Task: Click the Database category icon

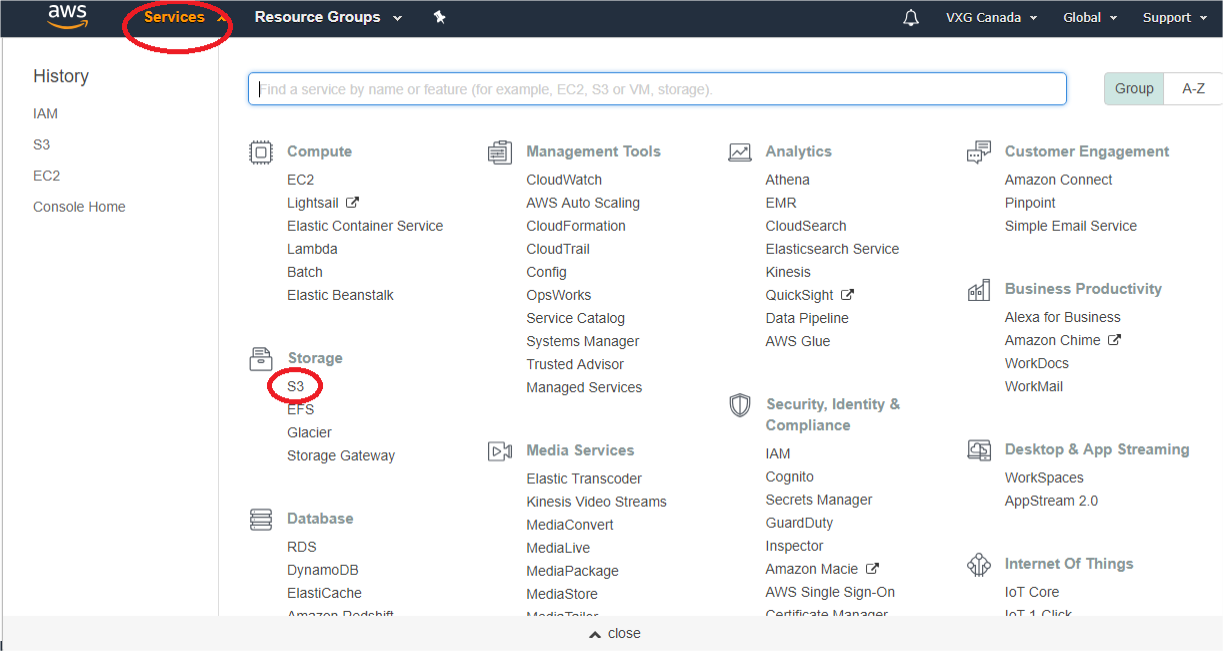Action: pyautogui.click(x=261, y=519)
